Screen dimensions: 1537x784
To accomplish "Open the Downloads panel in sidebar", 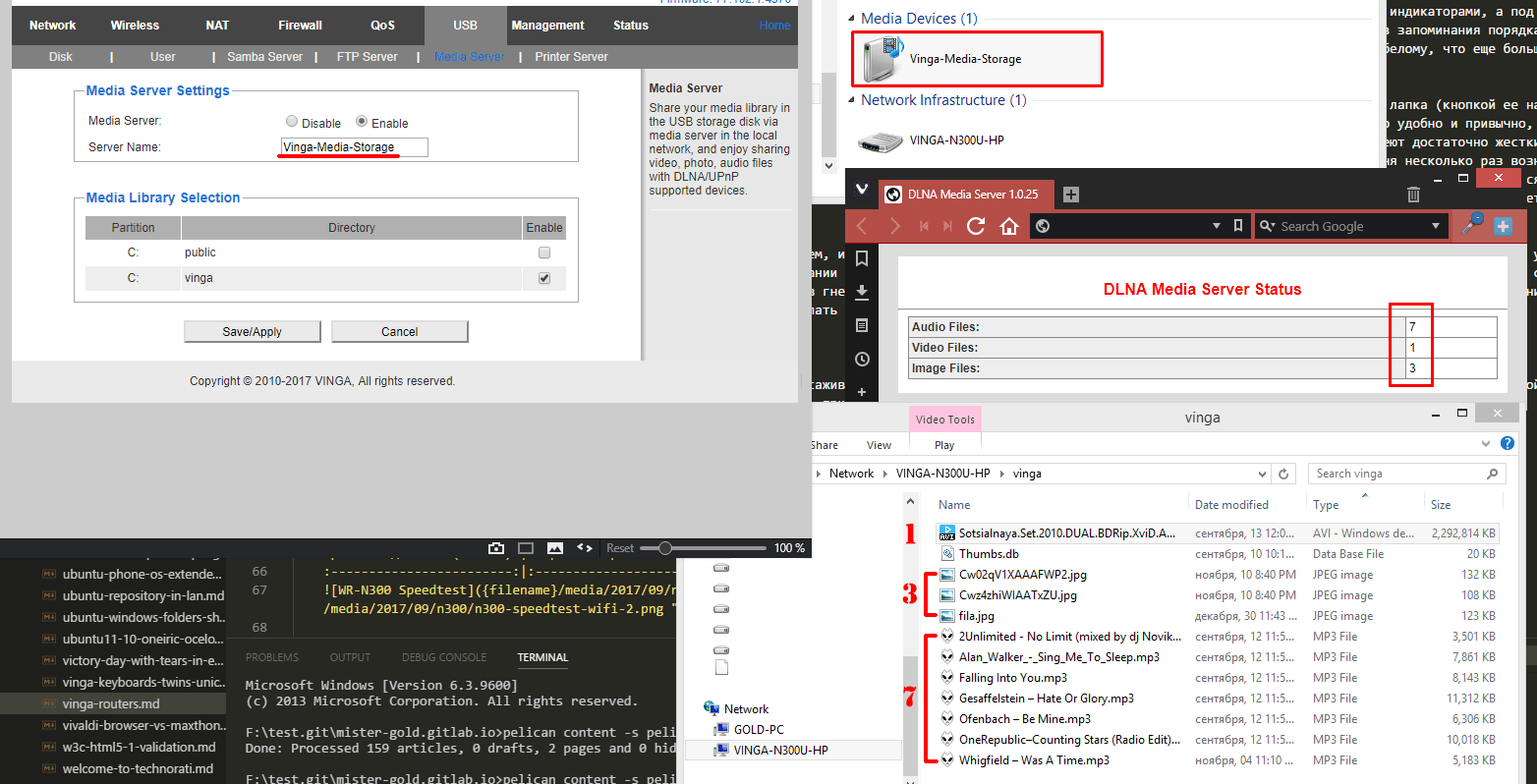I will click(x=862, y=292).
